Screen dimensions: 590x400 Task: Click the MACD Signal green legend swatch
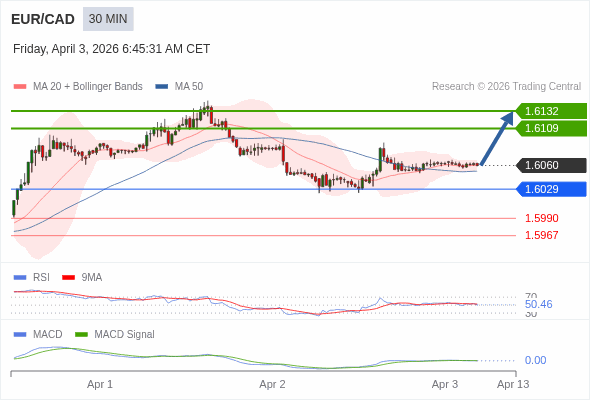click(81, 335)
